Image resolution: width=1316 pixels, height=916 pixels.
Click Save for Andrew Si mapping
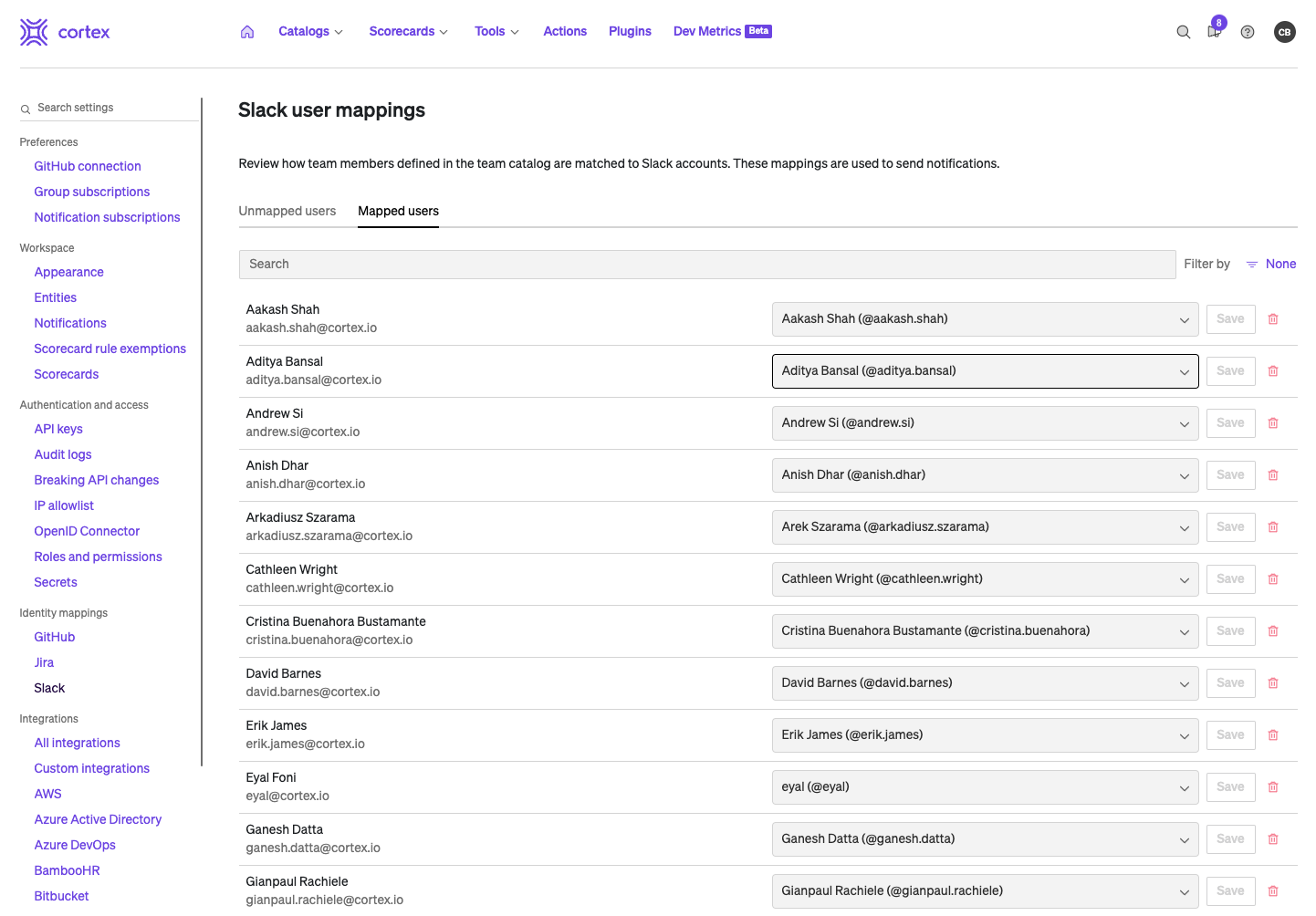1229,423
